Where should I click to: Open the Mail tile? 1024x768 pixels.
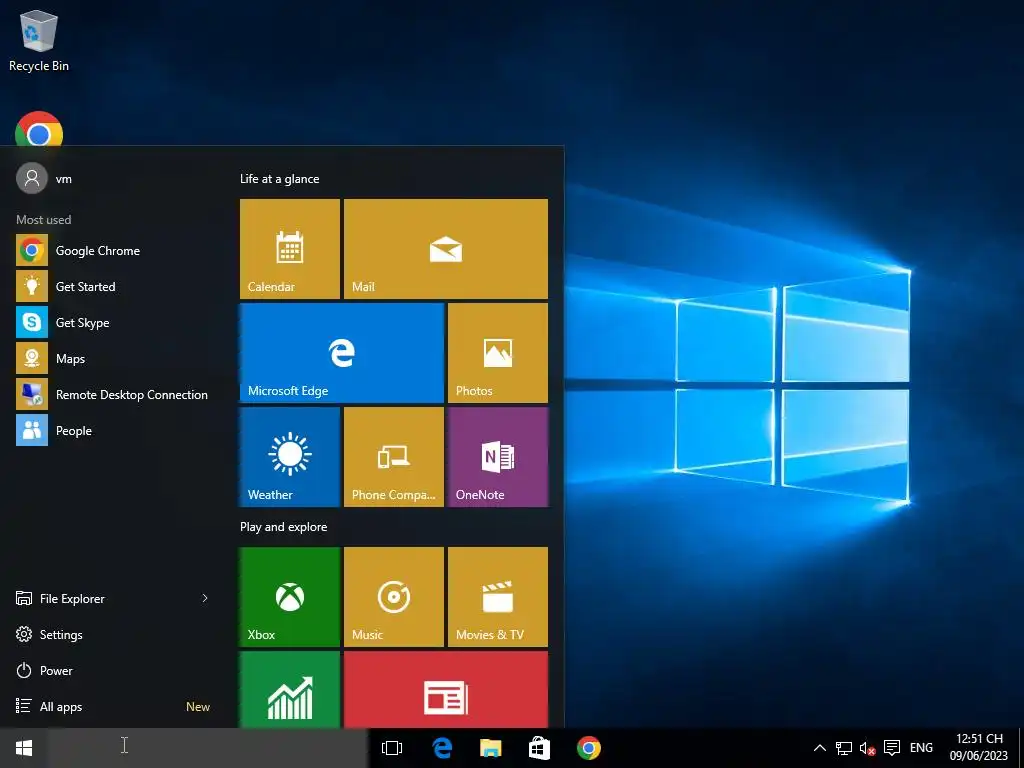[x=445, y=249]
